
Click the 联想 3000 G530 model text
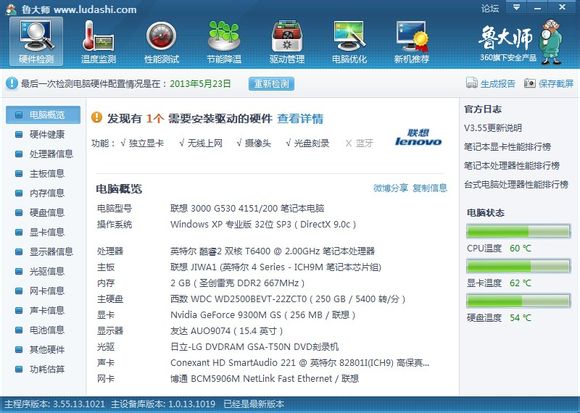pyautogui.click(x=247, y=209)
